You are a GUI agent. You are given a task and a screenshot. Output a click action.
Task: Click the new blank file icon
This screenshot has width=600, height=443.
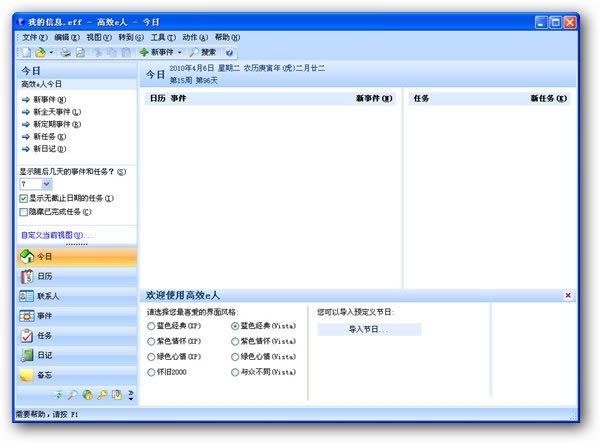[x=27, y=52]
